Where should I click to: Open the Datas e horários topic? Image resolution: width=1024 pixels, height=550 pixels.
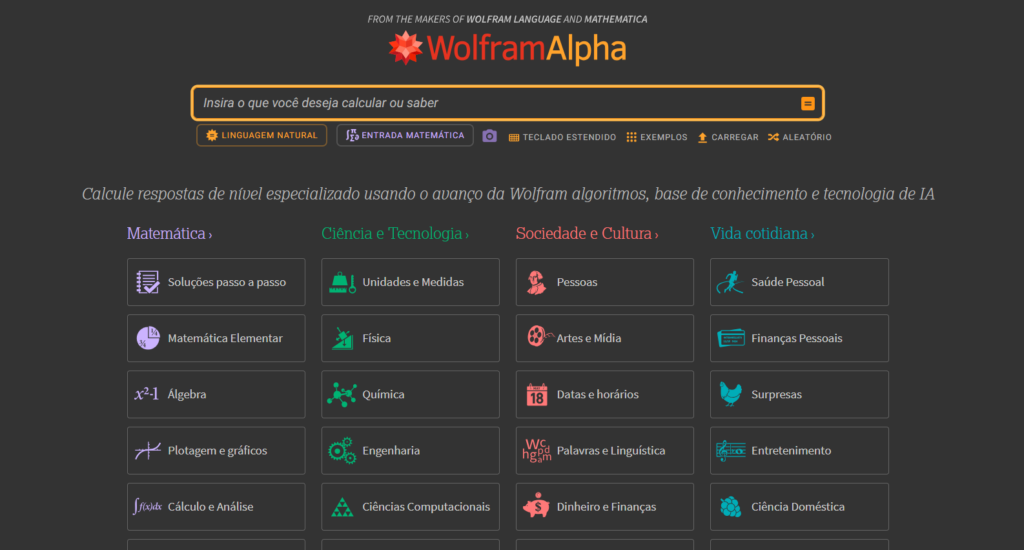[x=605, y=395]
